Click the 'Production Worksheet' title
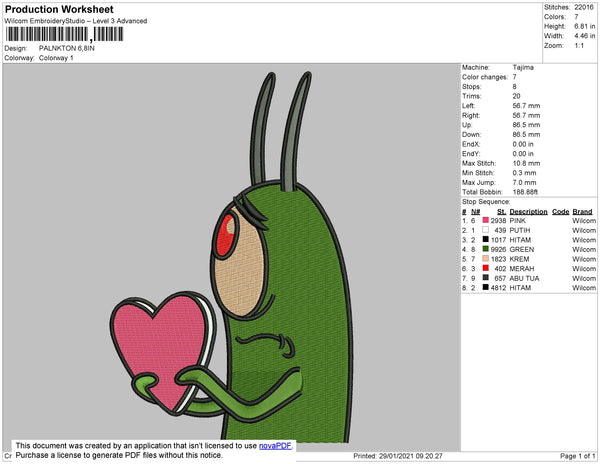 pyautogui.click(x=59, y=10)
